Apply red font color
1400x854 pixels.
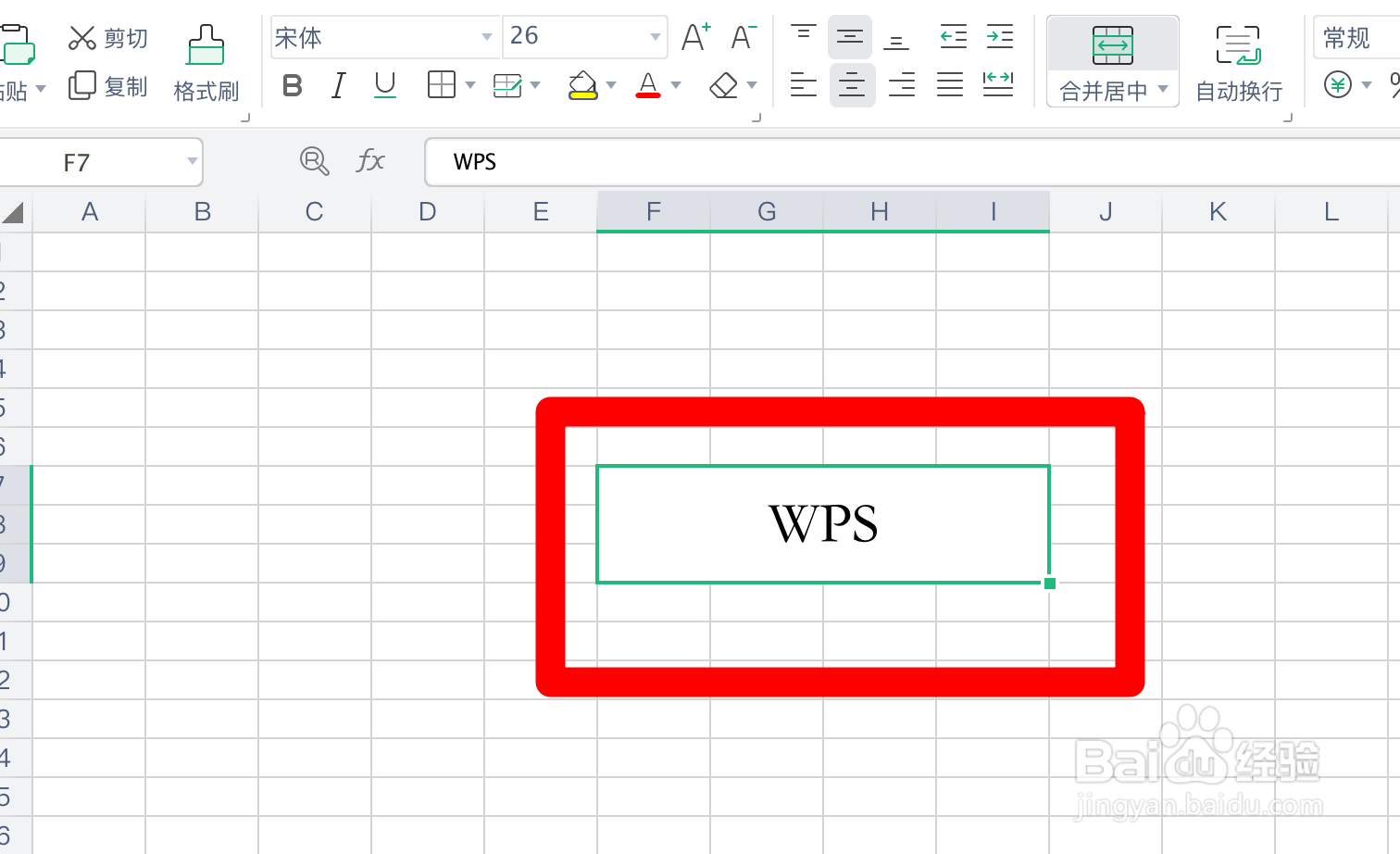point(648,85)
